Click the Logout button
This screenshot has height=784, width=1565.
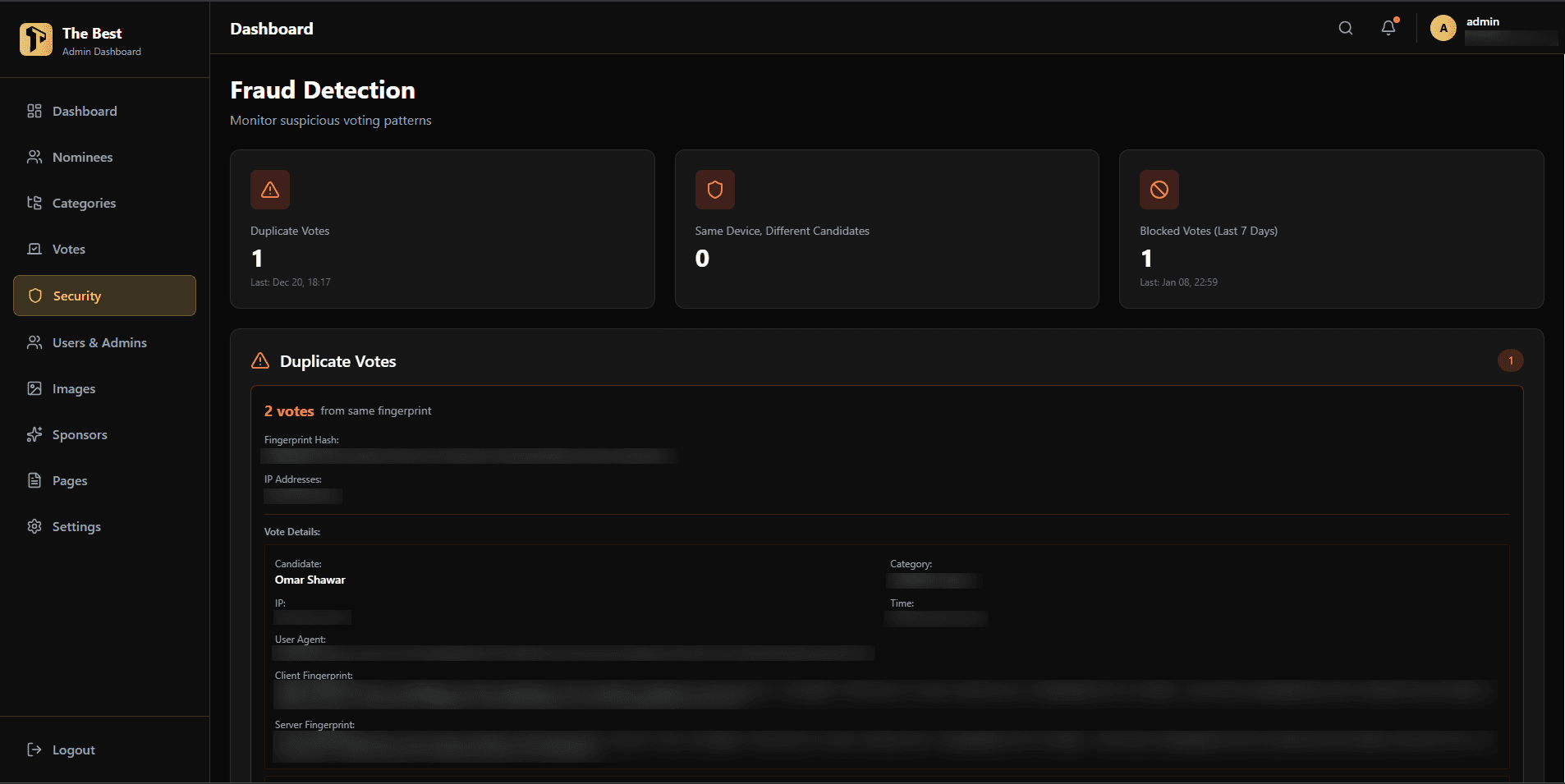(104, 750)
